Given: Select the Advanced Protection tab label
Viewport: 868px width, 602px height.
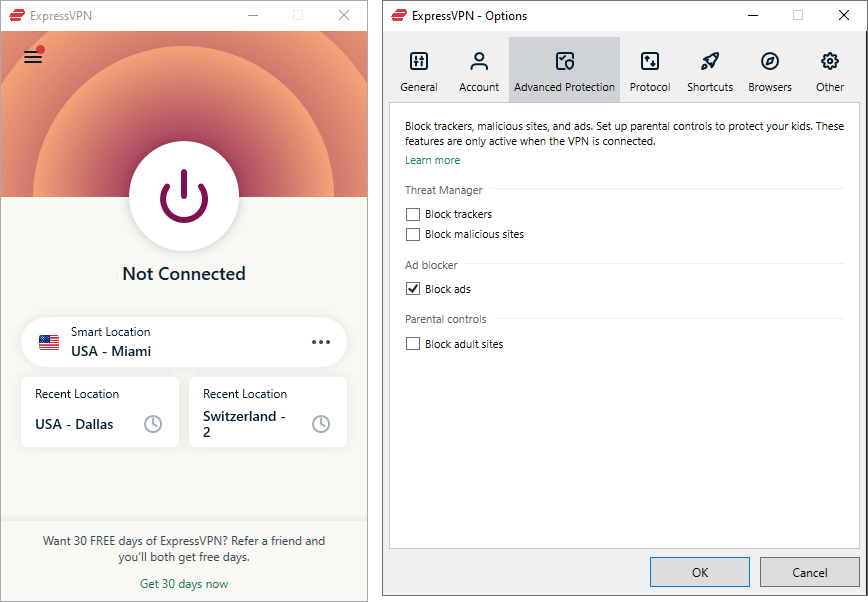Looking at the screenshot, I should pos(564,87).
